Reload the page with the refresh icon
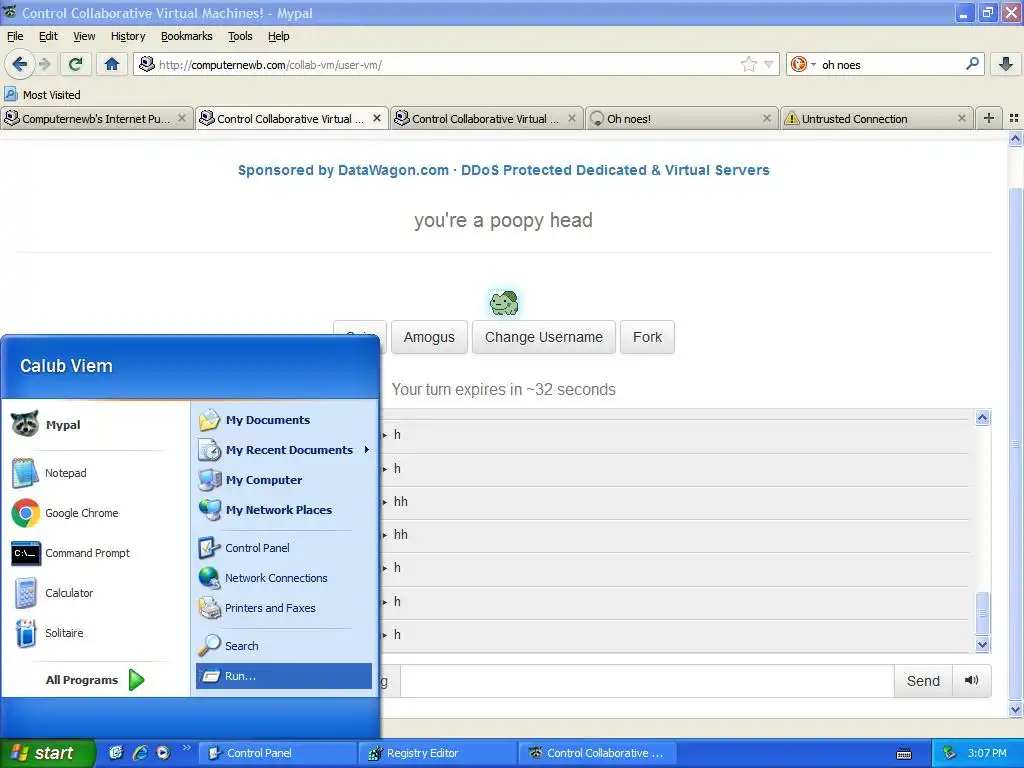This screenshot has height=768, width=1024. [x=75, y=64]
